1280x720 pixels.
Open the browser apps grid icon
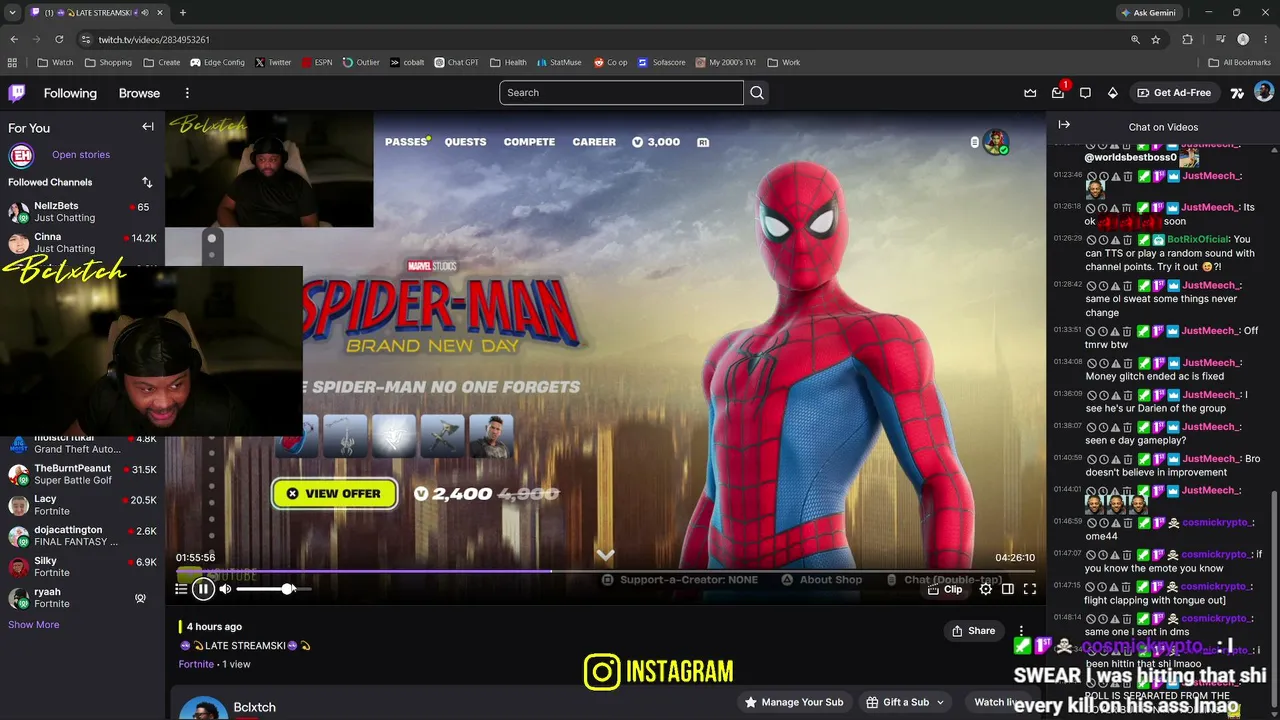pyautogui.click(x=13, y=62)
